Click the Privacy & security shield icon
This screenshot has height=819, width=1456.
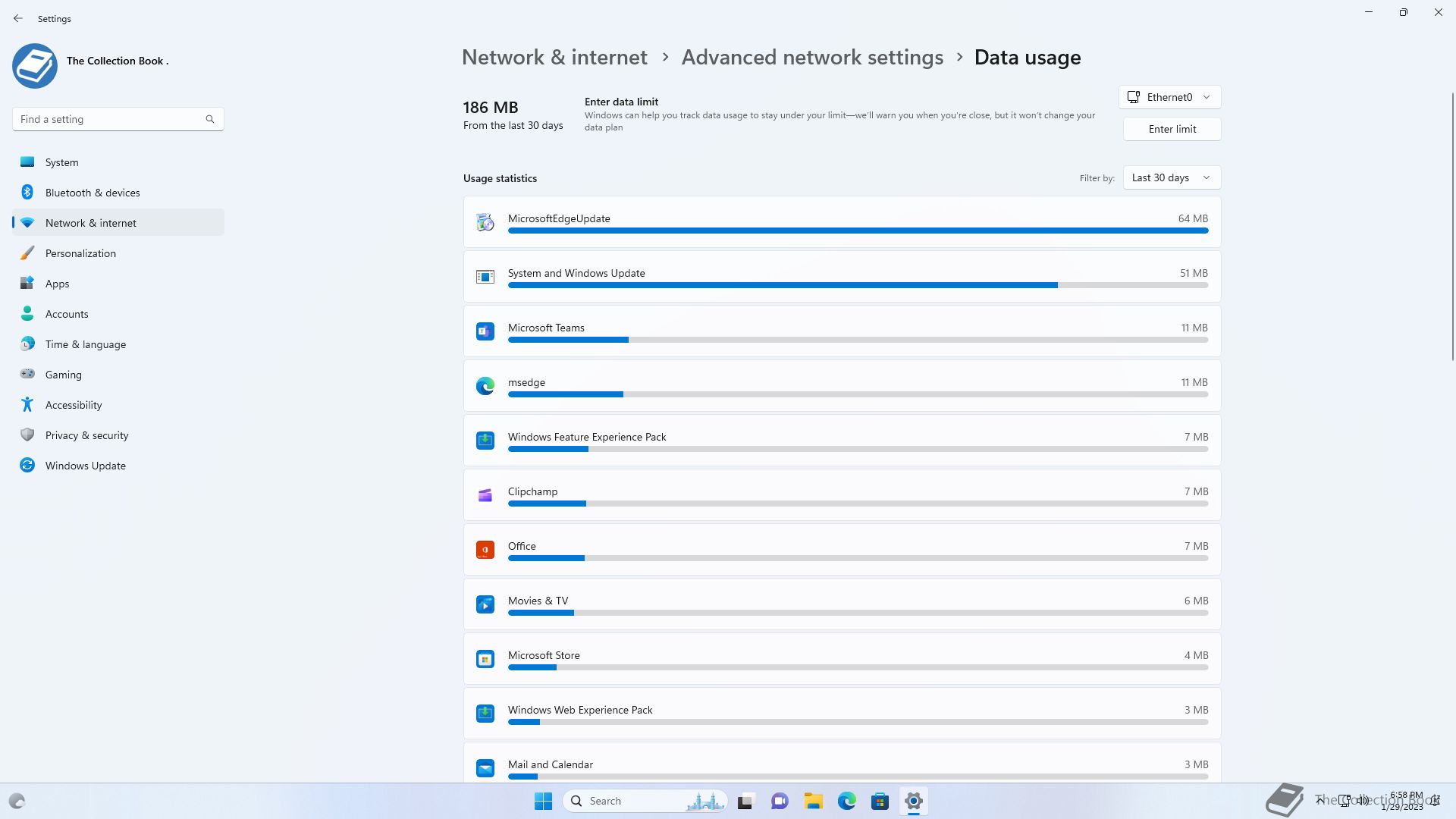[27, 435]
